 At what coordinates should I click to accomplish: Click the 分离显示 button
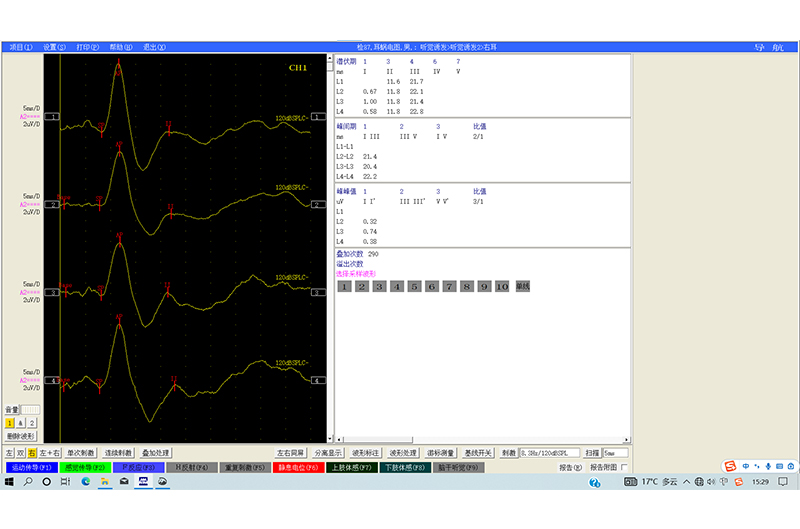click(x=328, y=453)
